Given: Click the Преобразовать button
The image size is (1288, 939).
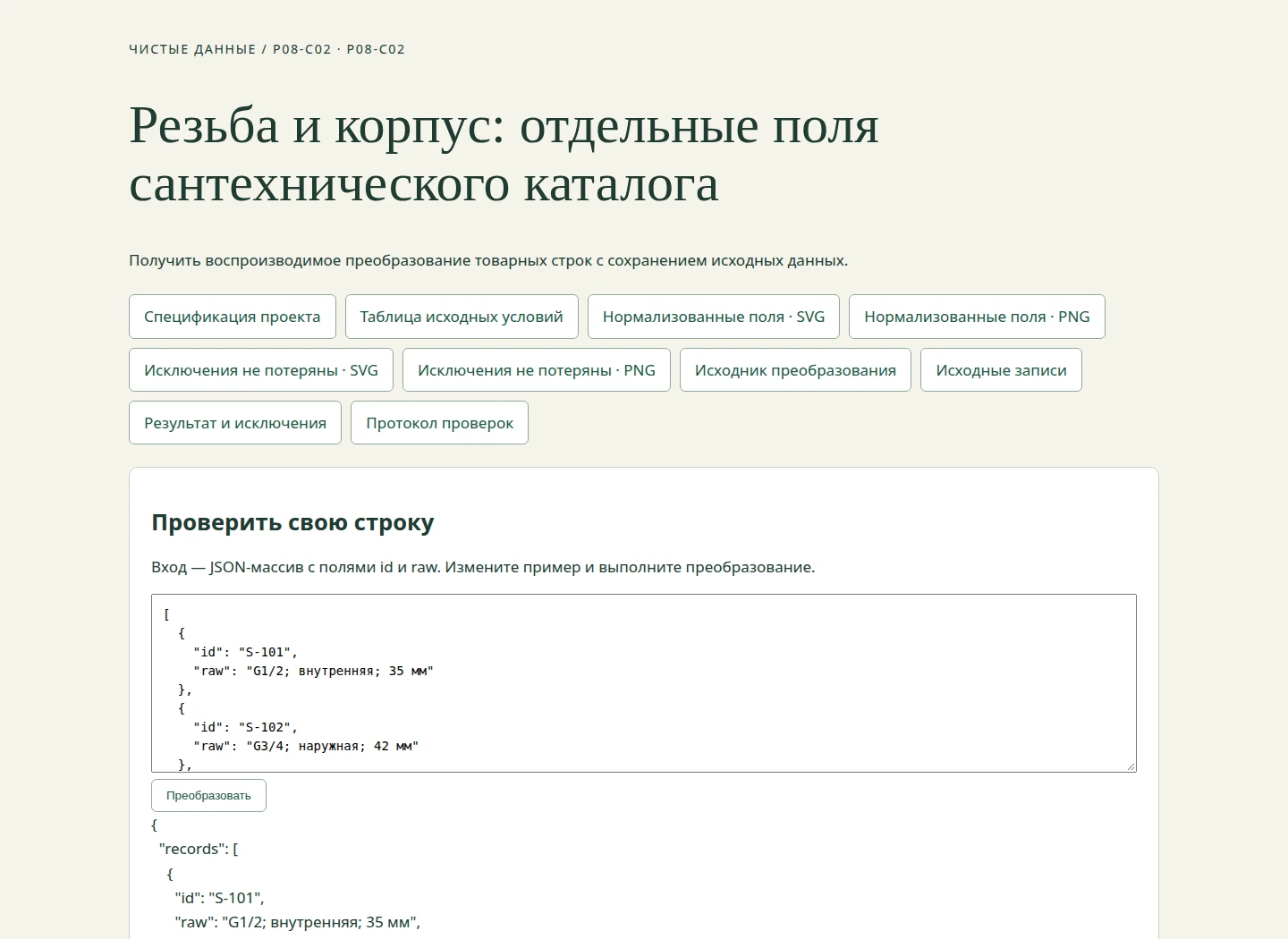Looking at the screenshot, I should (208, 796).
